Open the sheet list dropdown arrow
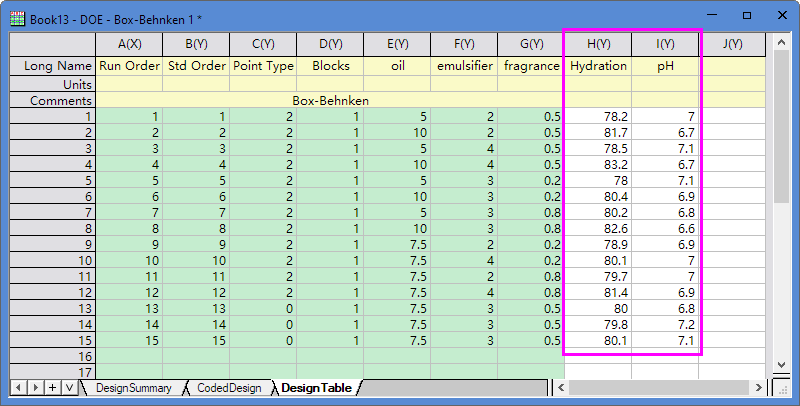 (69, 388)
